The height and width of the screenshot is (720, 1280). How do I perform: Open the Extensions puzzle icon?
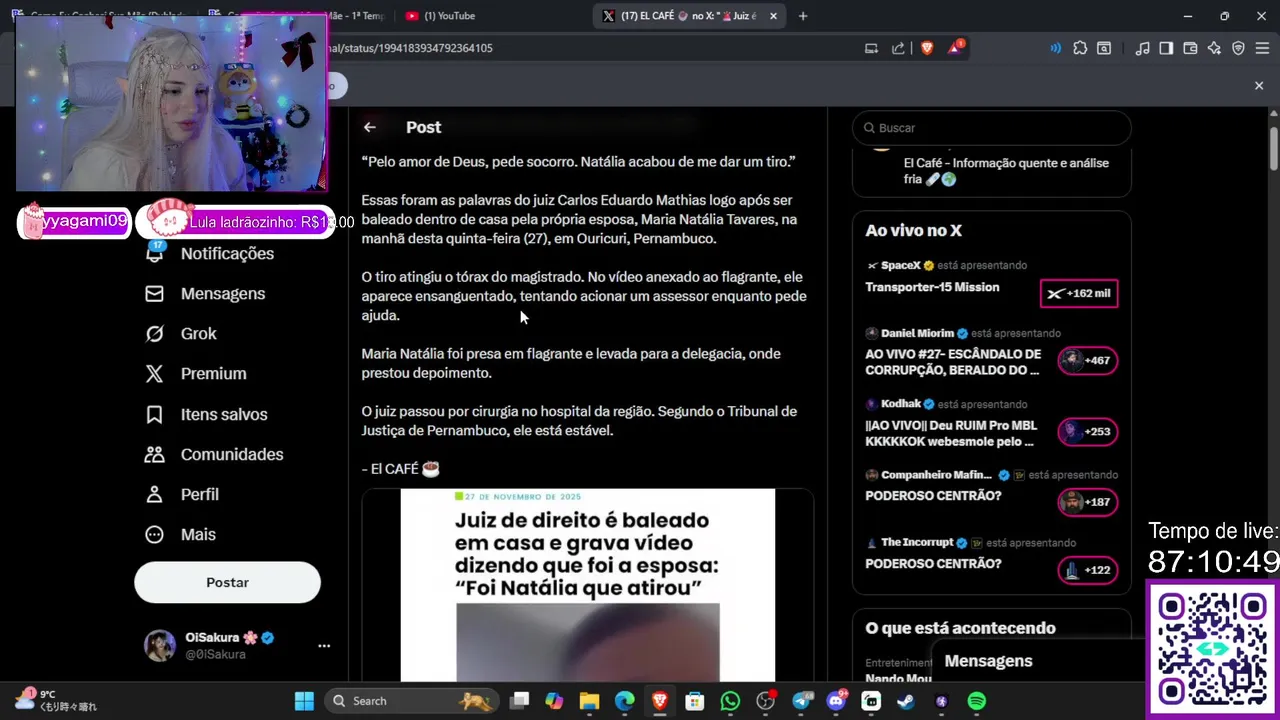point(1080,48)
